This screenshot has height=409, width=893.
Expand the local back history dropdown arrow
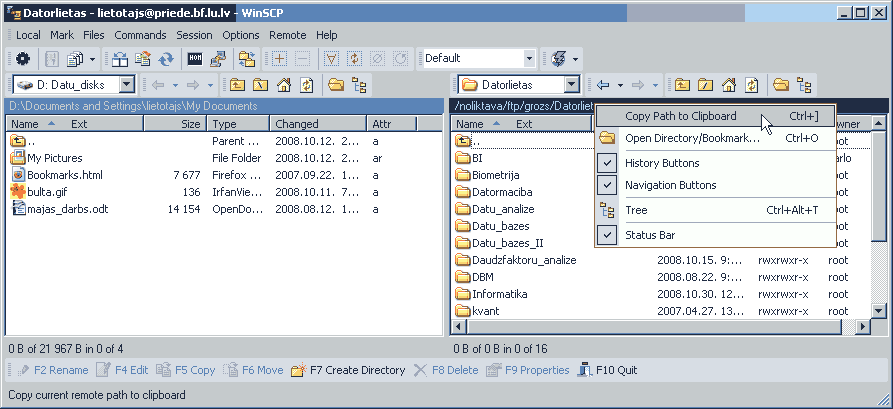coord(175,85)
